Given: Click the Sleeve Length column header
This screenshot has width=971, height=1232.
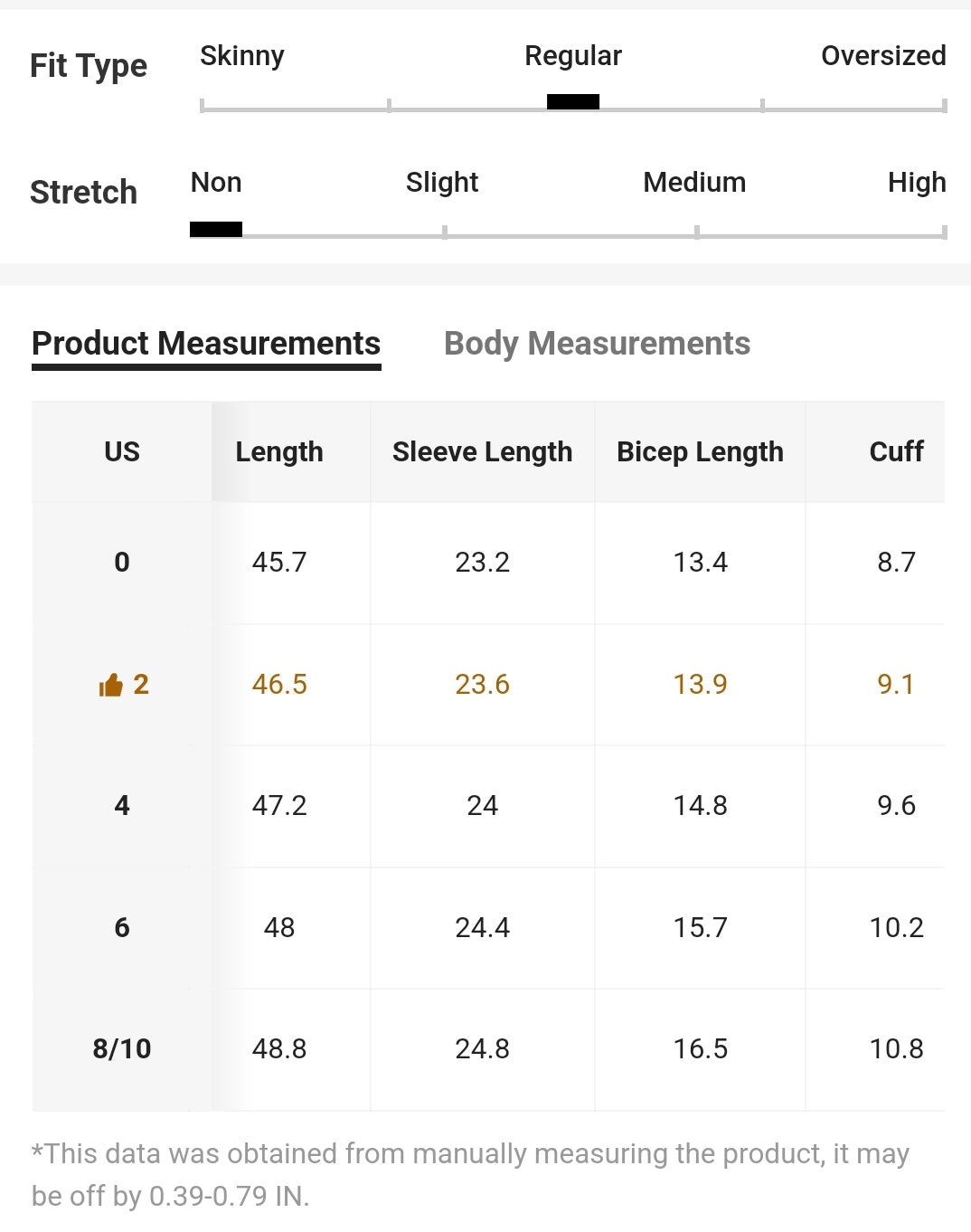Looking at the screenshot, I should coord(482,452).
